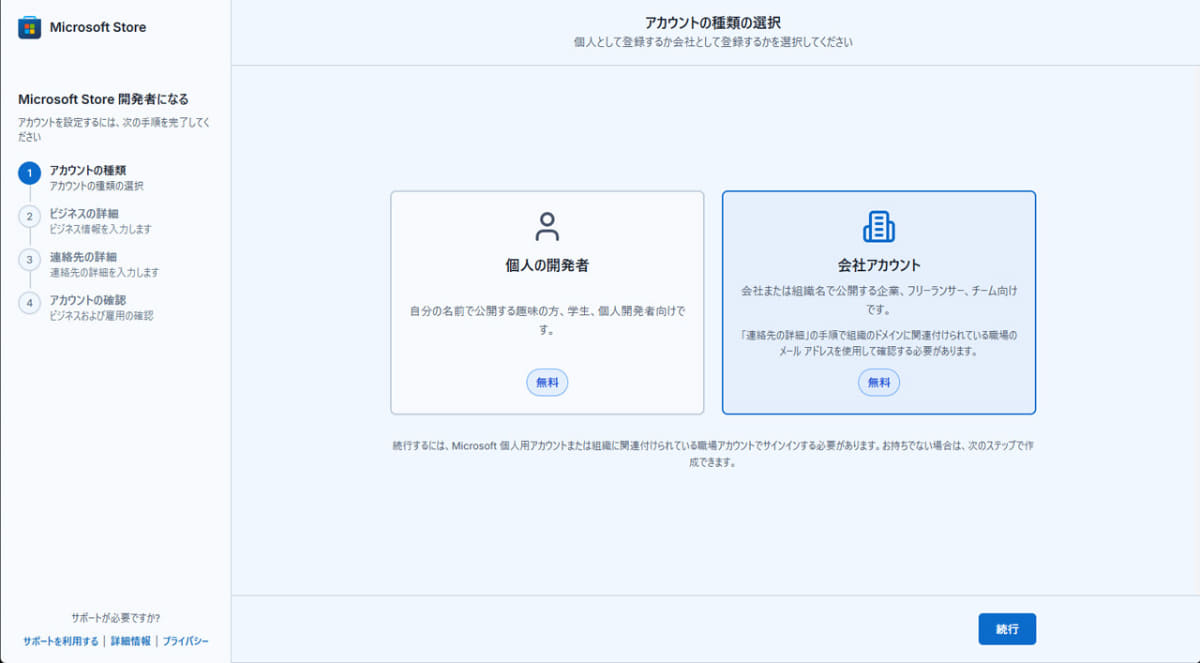Click the 続行するには sign-in note text
1200x663 pixels.
point(714,454)
